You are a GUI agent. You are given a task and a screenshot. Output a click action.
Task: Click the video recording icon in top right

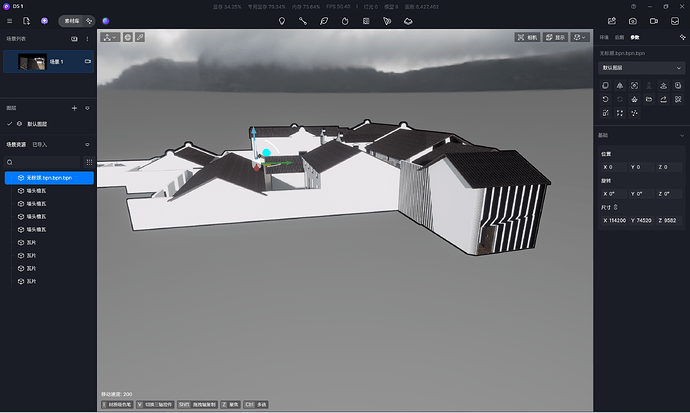coord(654,20)
